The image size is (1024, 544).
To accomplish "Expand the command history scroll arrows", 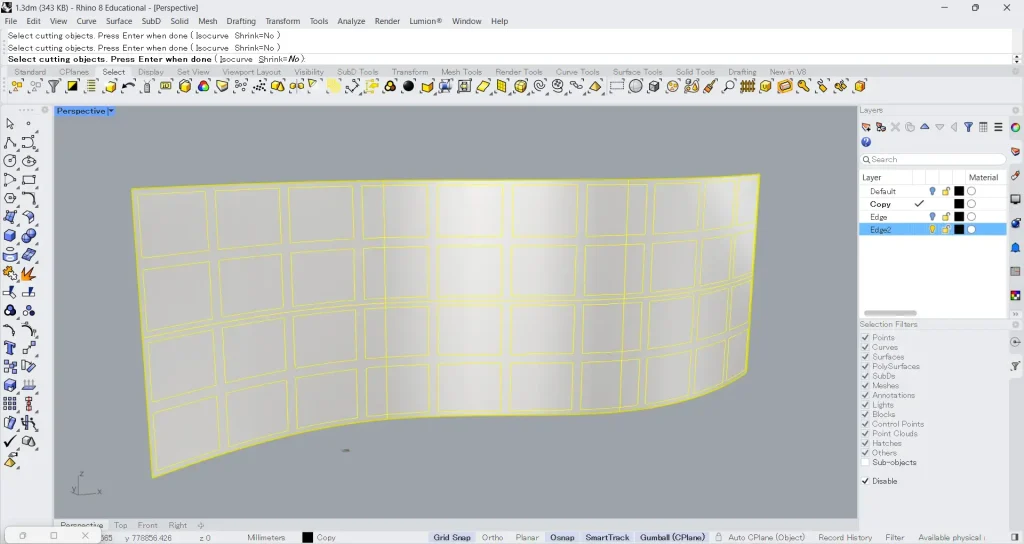I will coord(1016,59).
